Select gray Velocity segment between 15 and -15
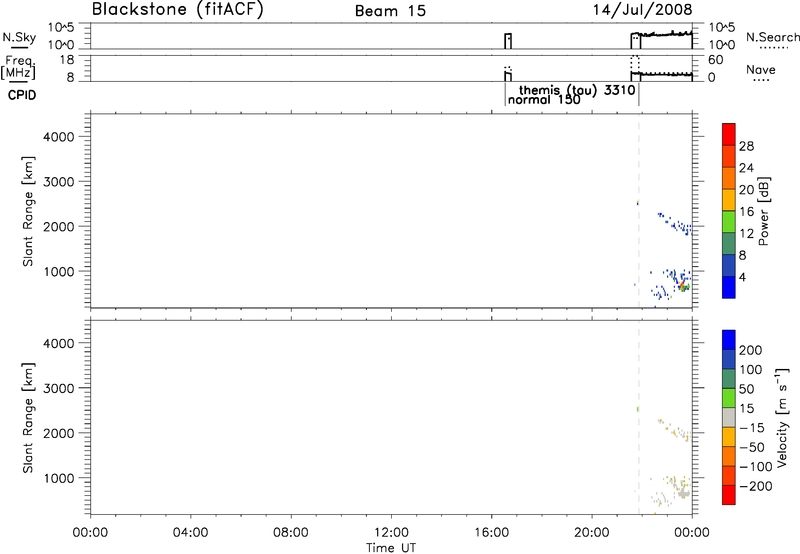The height and width of the screenshot is (554, 800). (x=729, y=417)
